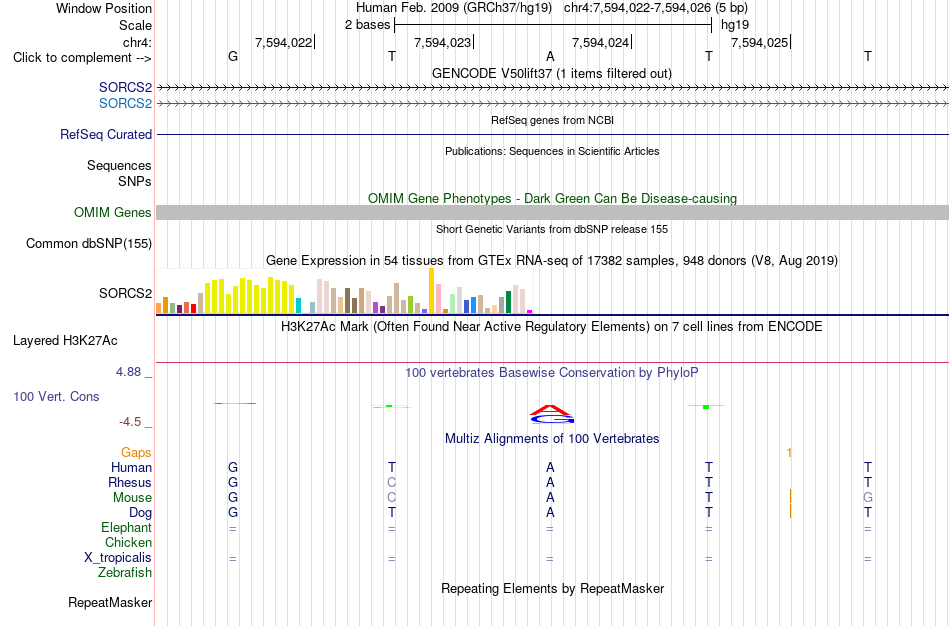Click the 'Click to complement -->' label
This screenshot has width=950, height=626.
click(x=82, y=58)
